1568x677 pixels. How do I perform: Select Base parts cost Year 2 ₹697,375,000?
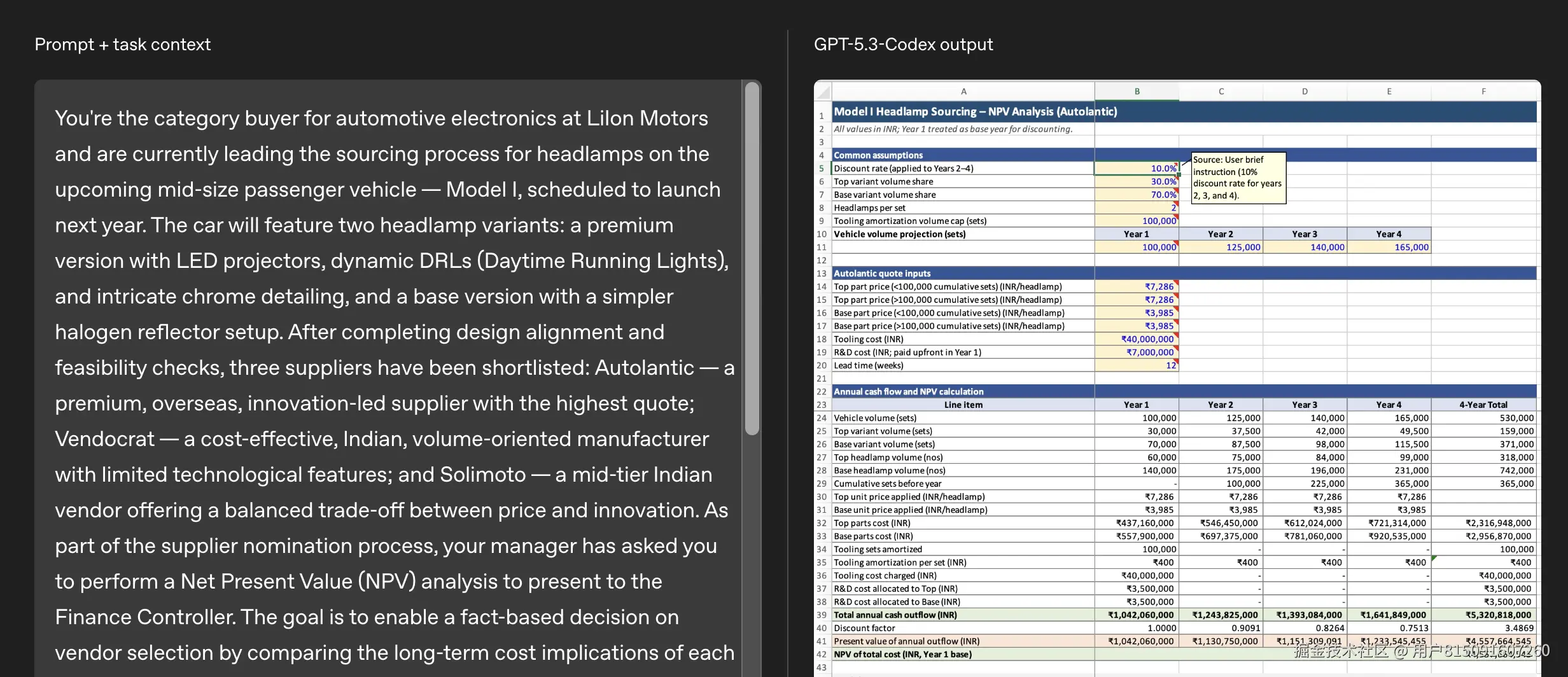(1221, 536)
